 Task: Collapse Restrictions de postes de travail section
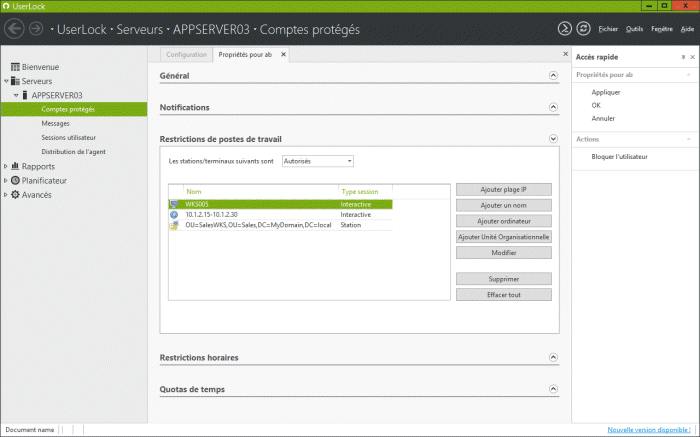click(553, 139)
